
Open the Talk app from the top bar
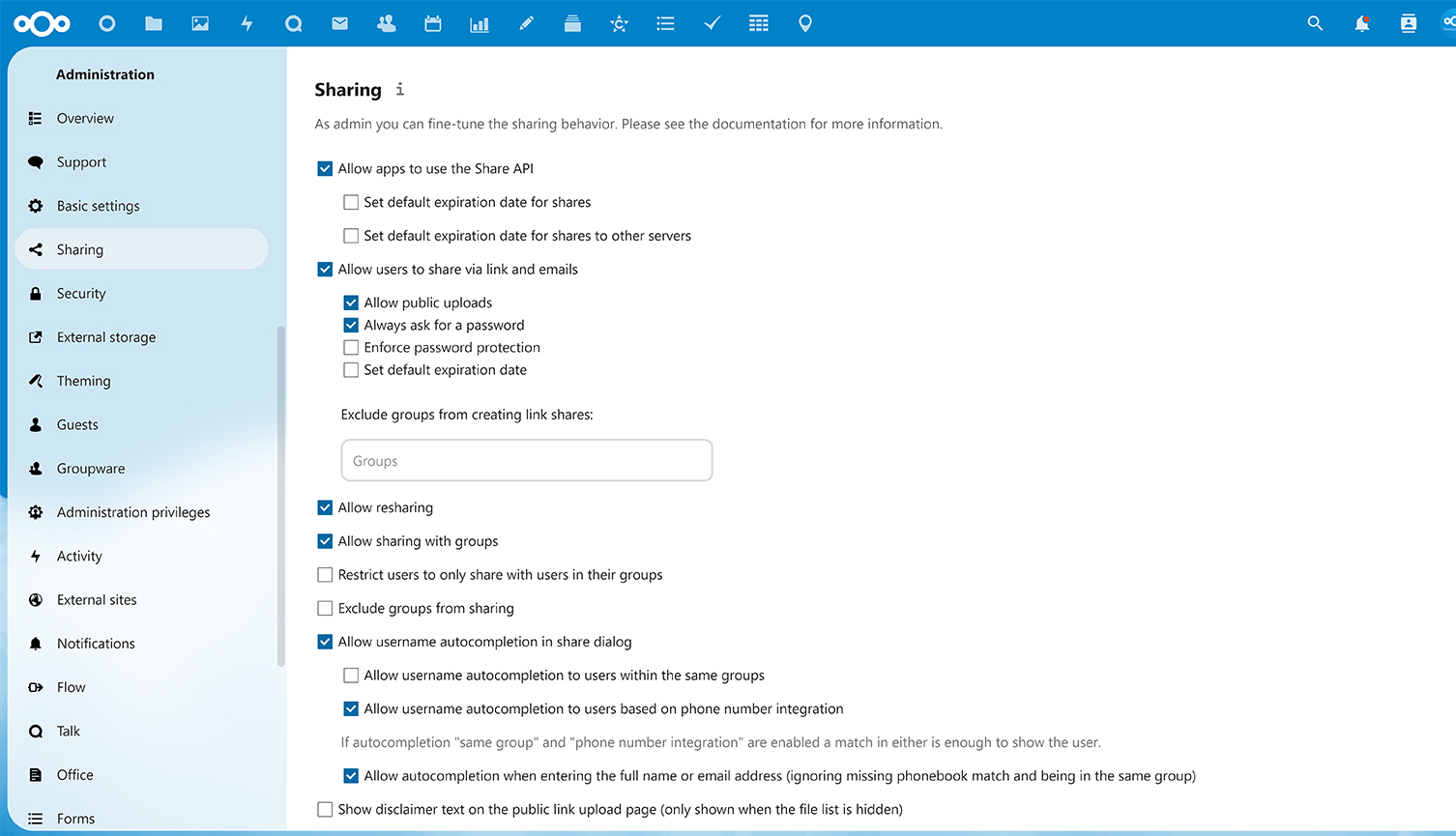(x=293, y=23)
